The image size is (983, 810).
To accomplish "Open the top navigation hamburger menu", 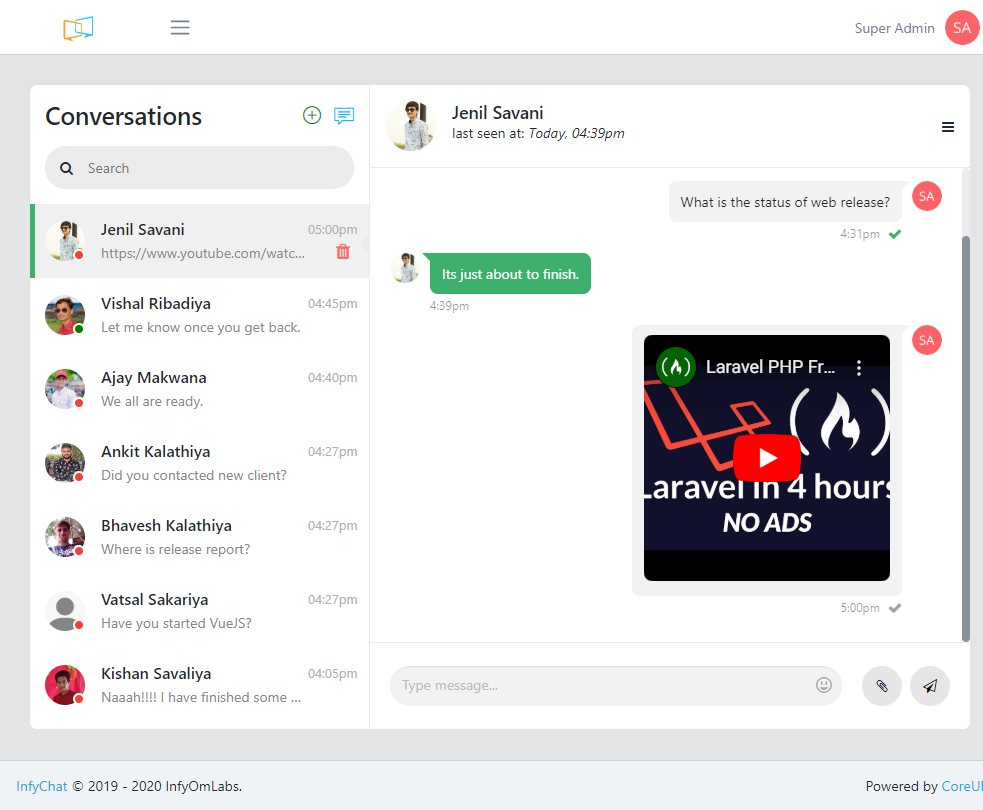I will point(180,27).
